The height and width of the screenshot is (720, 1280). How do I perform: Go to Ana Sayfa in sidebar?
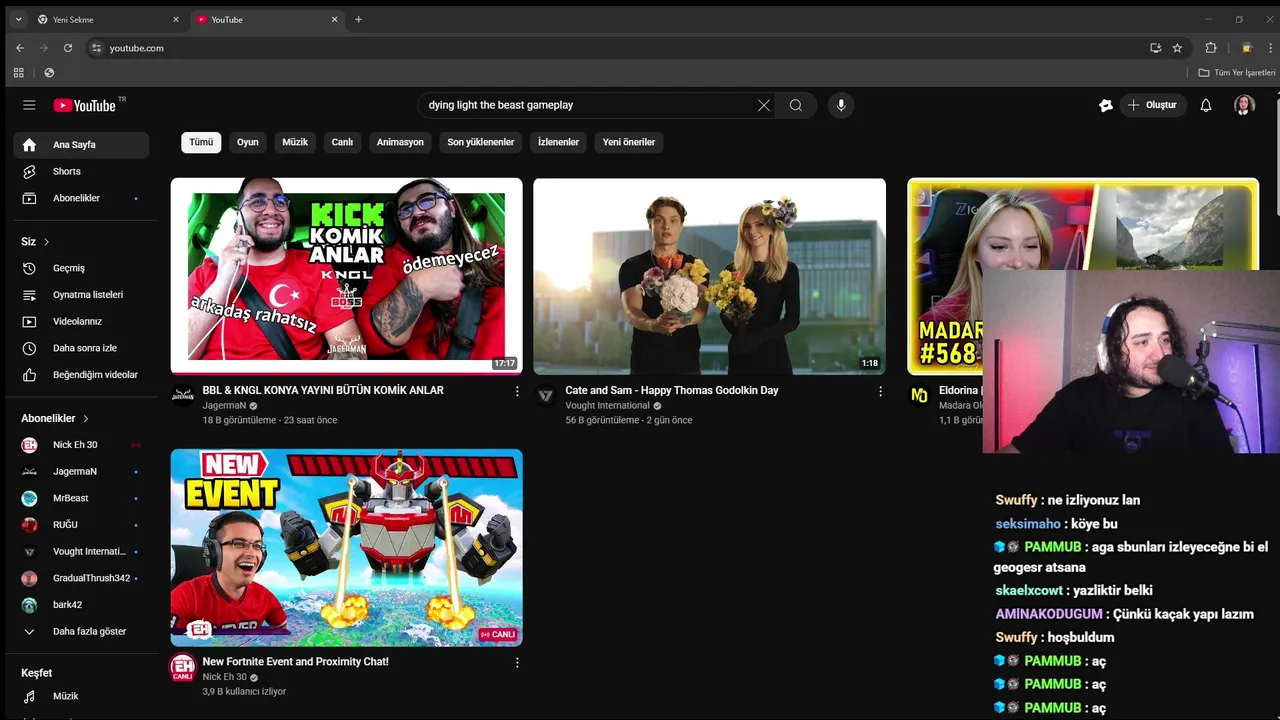(81, 145)
